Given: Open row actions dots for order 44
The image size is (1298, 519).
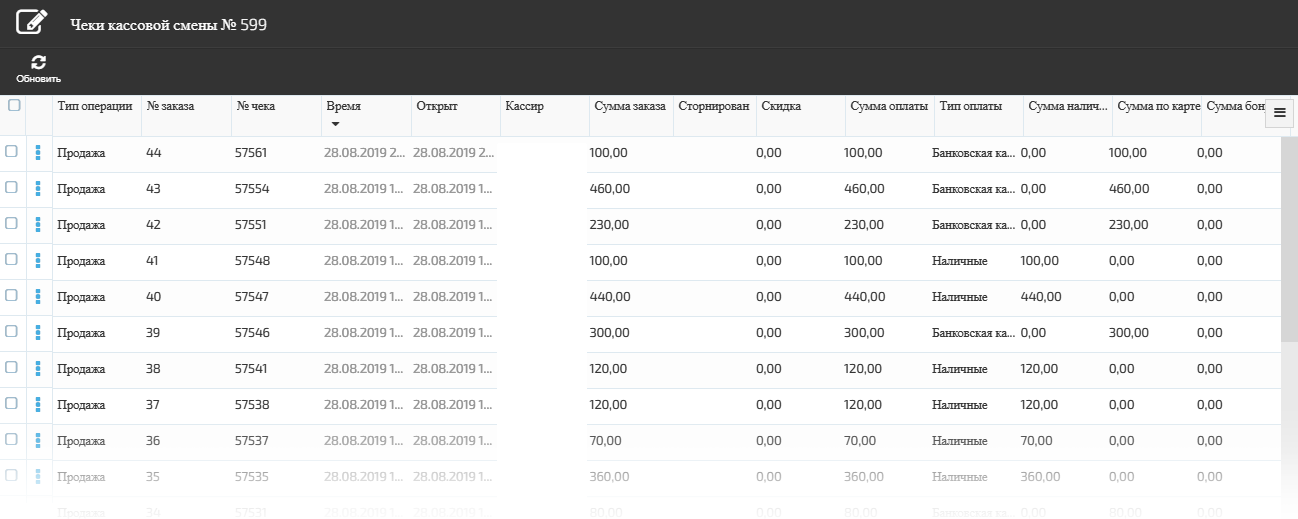Looking at the screenshot, I should [38, 152].
